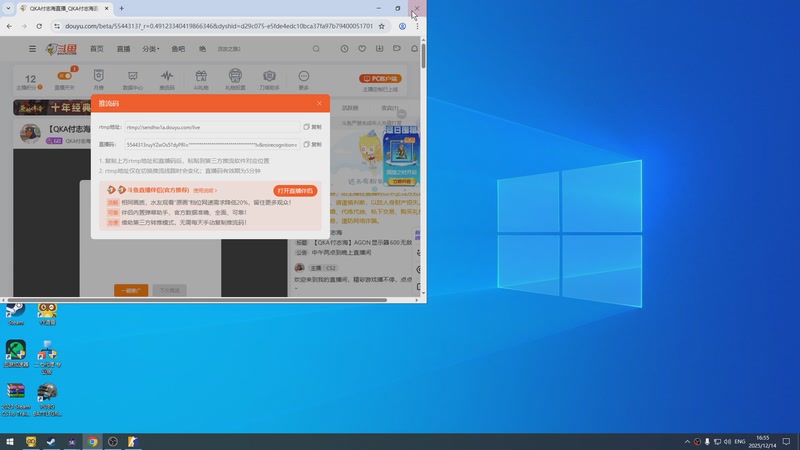Click the Chrome address bar URL
The width and height of the screenshot is (800, 450).
click(x=218, y=26)
